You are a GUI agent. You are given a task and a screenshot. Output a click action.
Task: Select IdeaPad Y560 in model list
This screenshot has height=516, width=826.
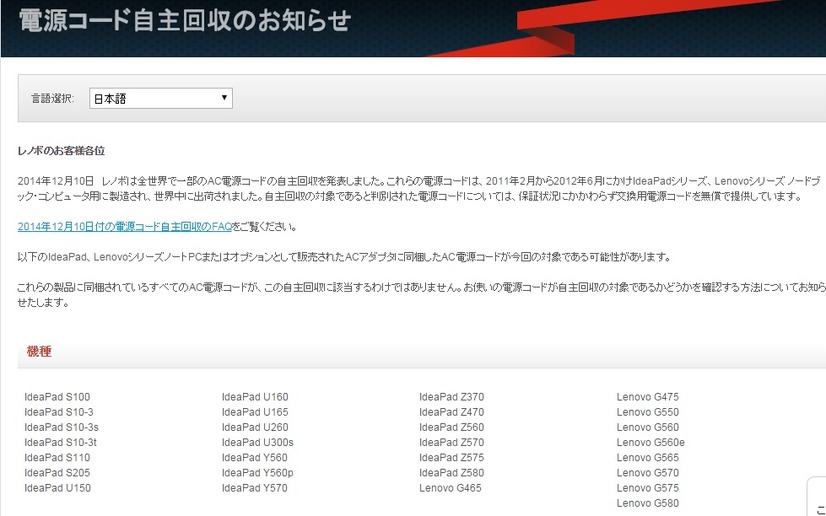click(254, 458)
